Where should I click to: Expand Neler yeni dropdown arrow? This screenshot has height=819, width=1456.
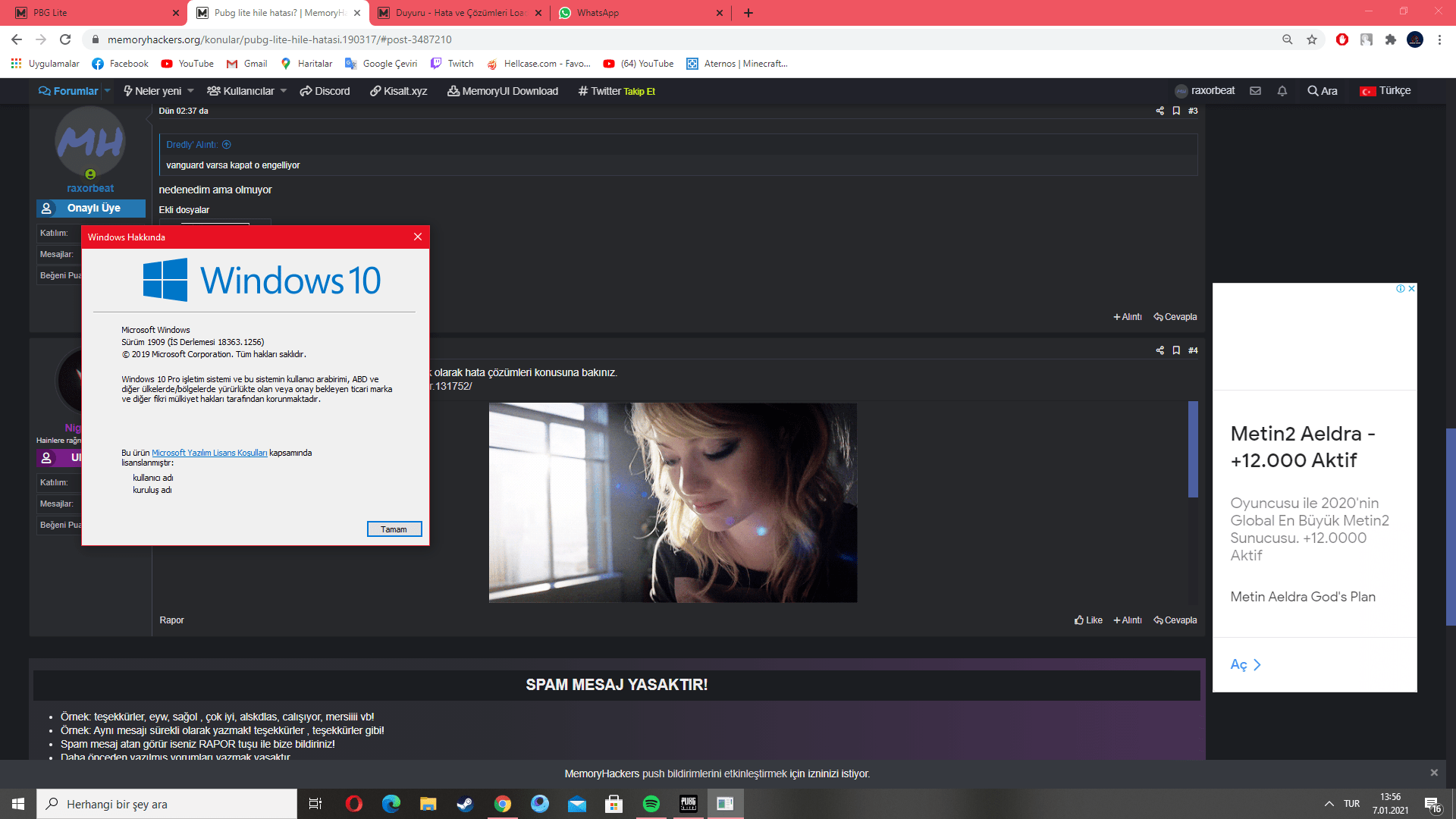click(190, 91)
